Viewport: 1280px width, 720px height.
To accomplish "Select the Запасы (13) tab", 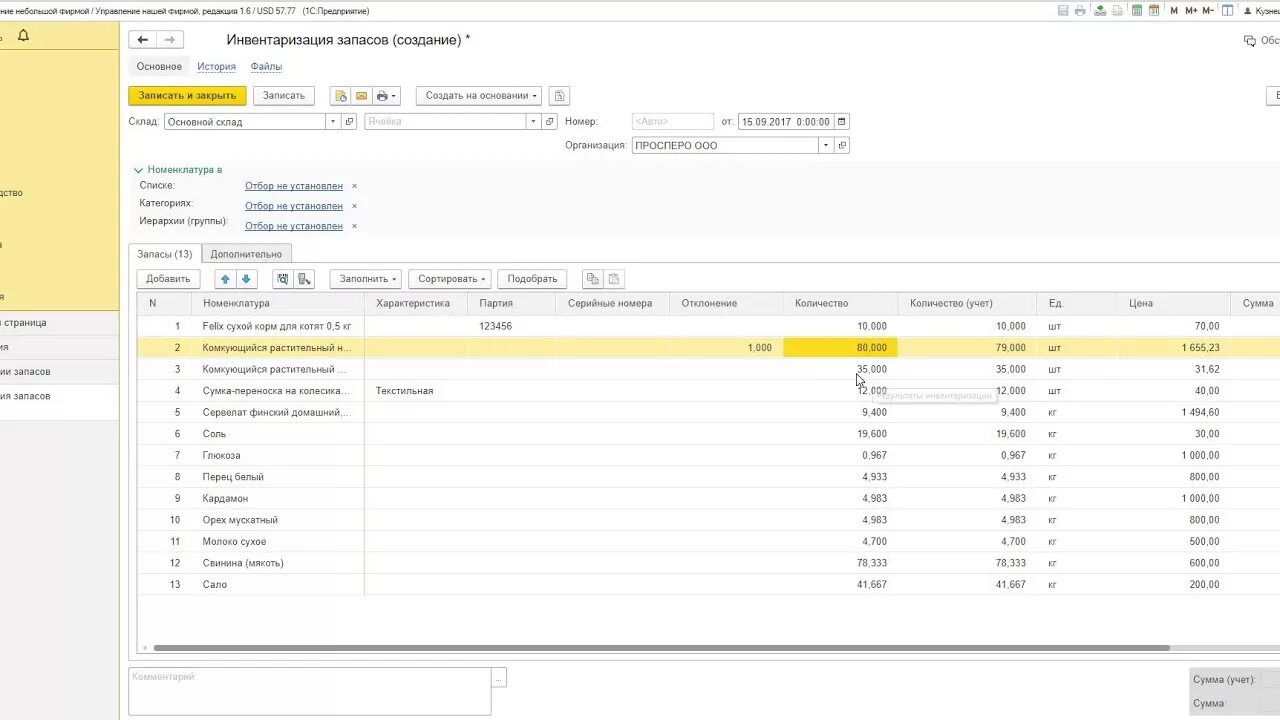I will pos(165,254).
